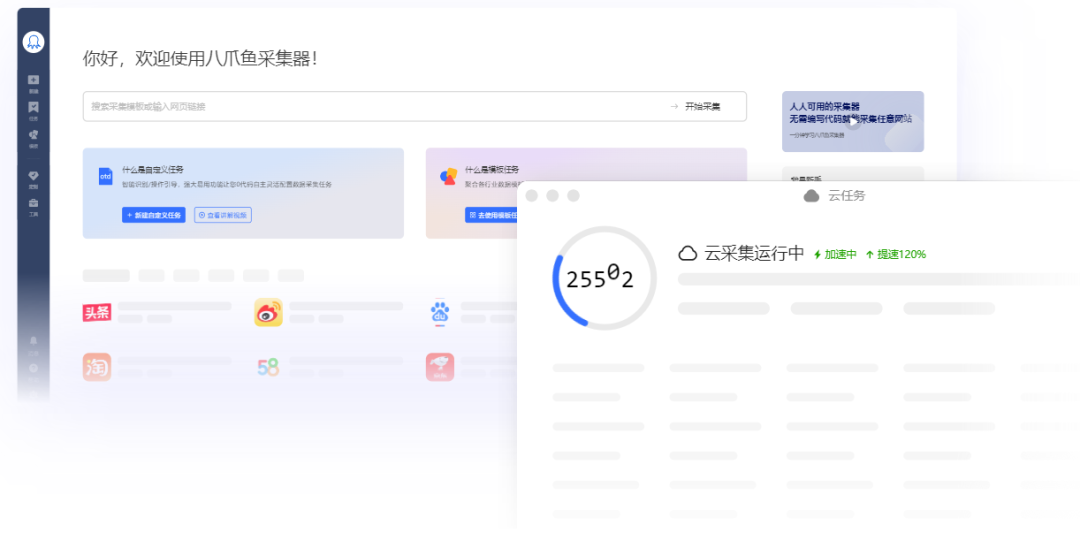Open the Weibo template icon

[268, 313]
